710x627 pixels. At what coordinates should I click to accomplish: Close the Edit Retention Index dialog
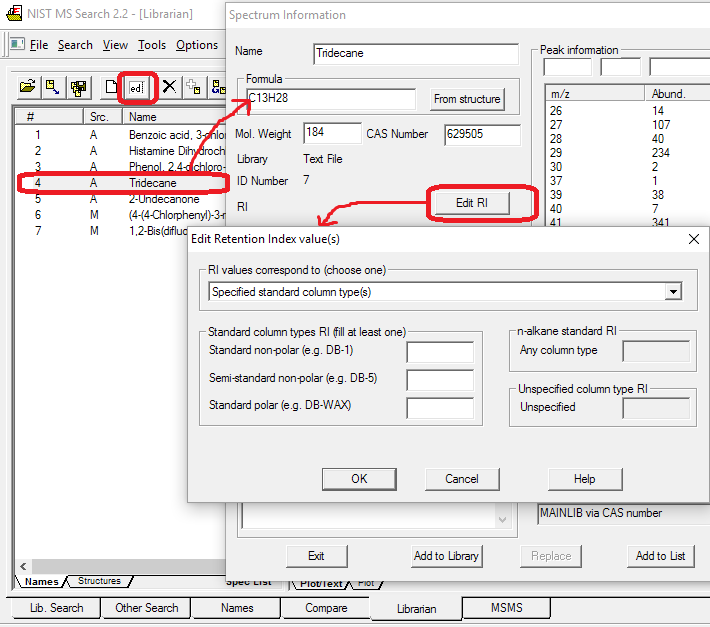pos(694,239)
